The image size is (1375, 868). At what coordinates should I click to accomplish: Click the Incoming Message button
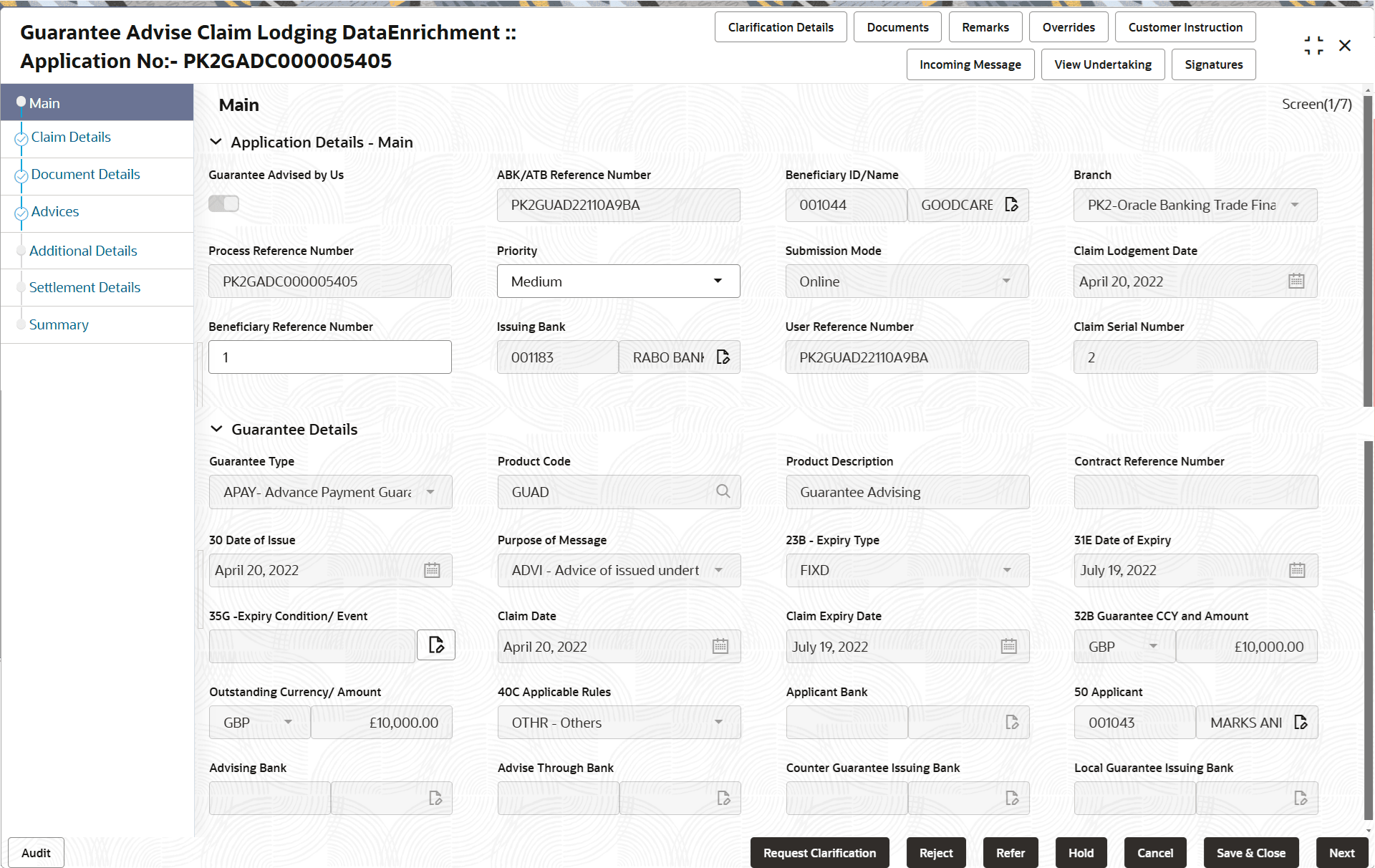(x=970, y=64)
